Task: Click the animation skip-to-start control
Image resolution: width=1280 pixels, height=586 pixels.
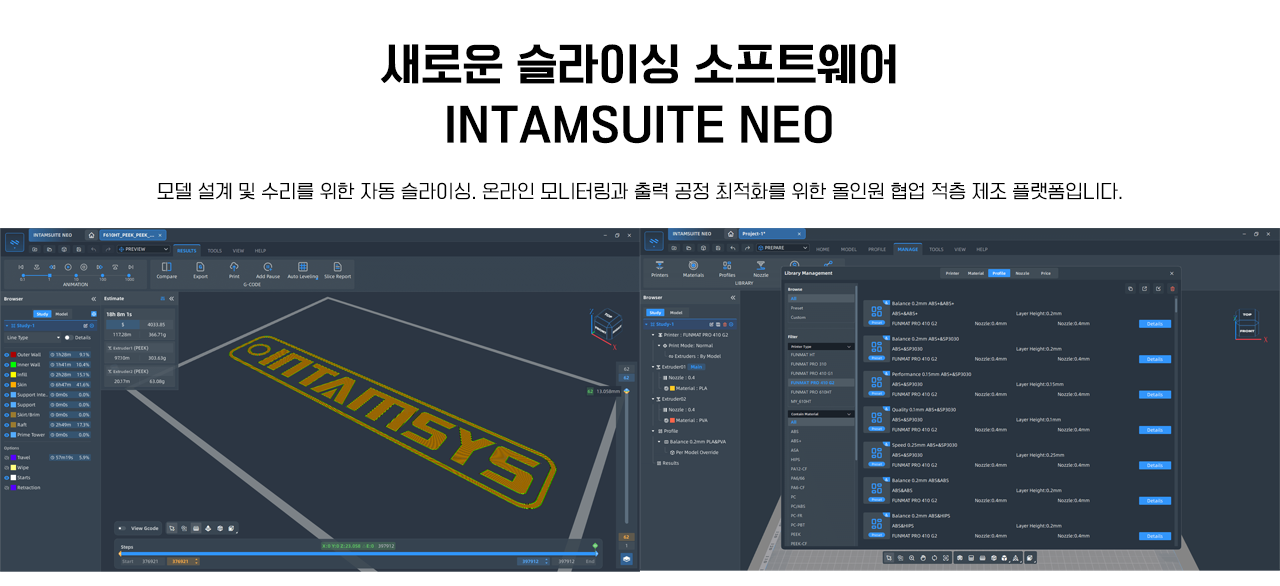Action: pos(21,267)
